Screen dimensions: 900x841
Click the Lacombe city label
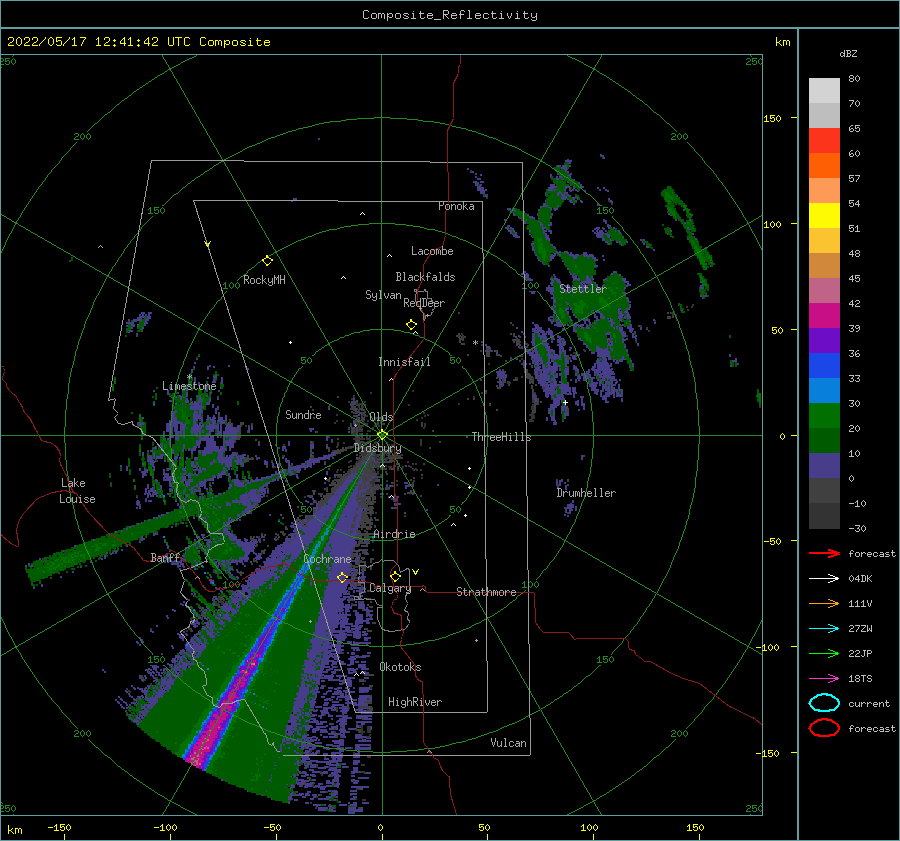point(432,251)
